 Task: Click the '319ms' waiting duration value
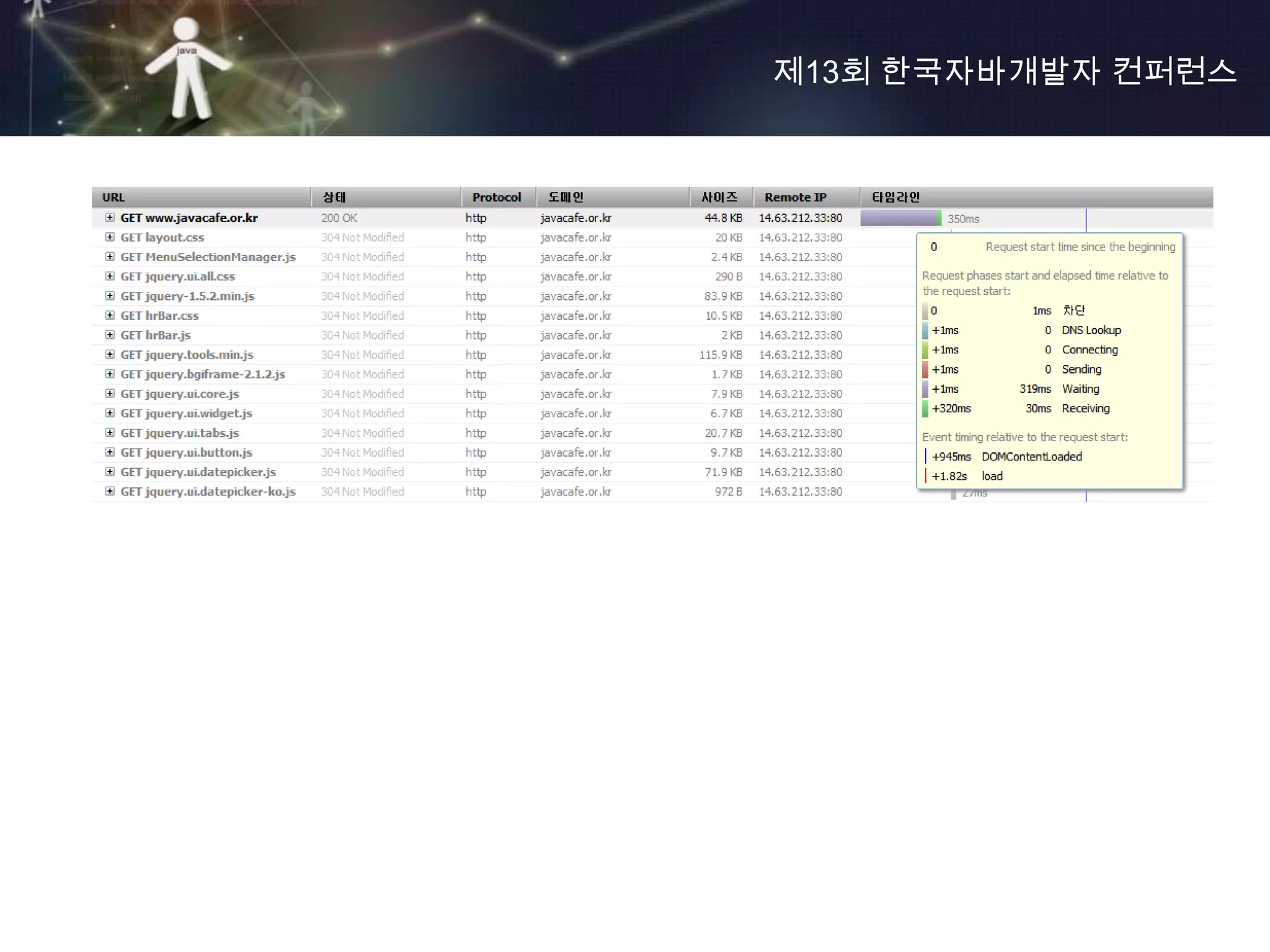point(1035,389)
